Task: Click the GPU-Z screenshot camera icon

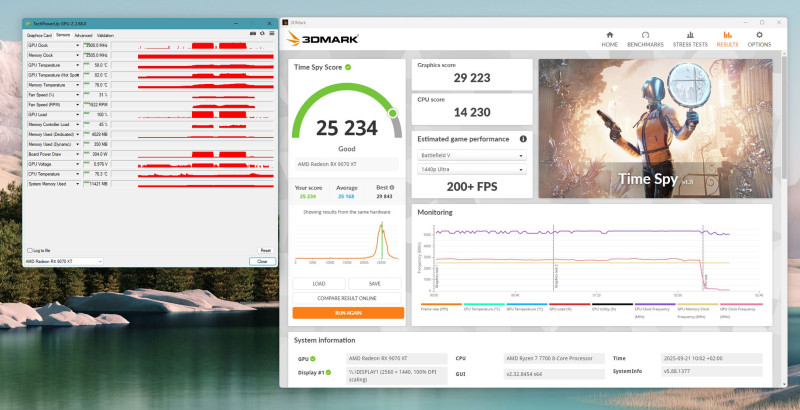Action: 253,34
